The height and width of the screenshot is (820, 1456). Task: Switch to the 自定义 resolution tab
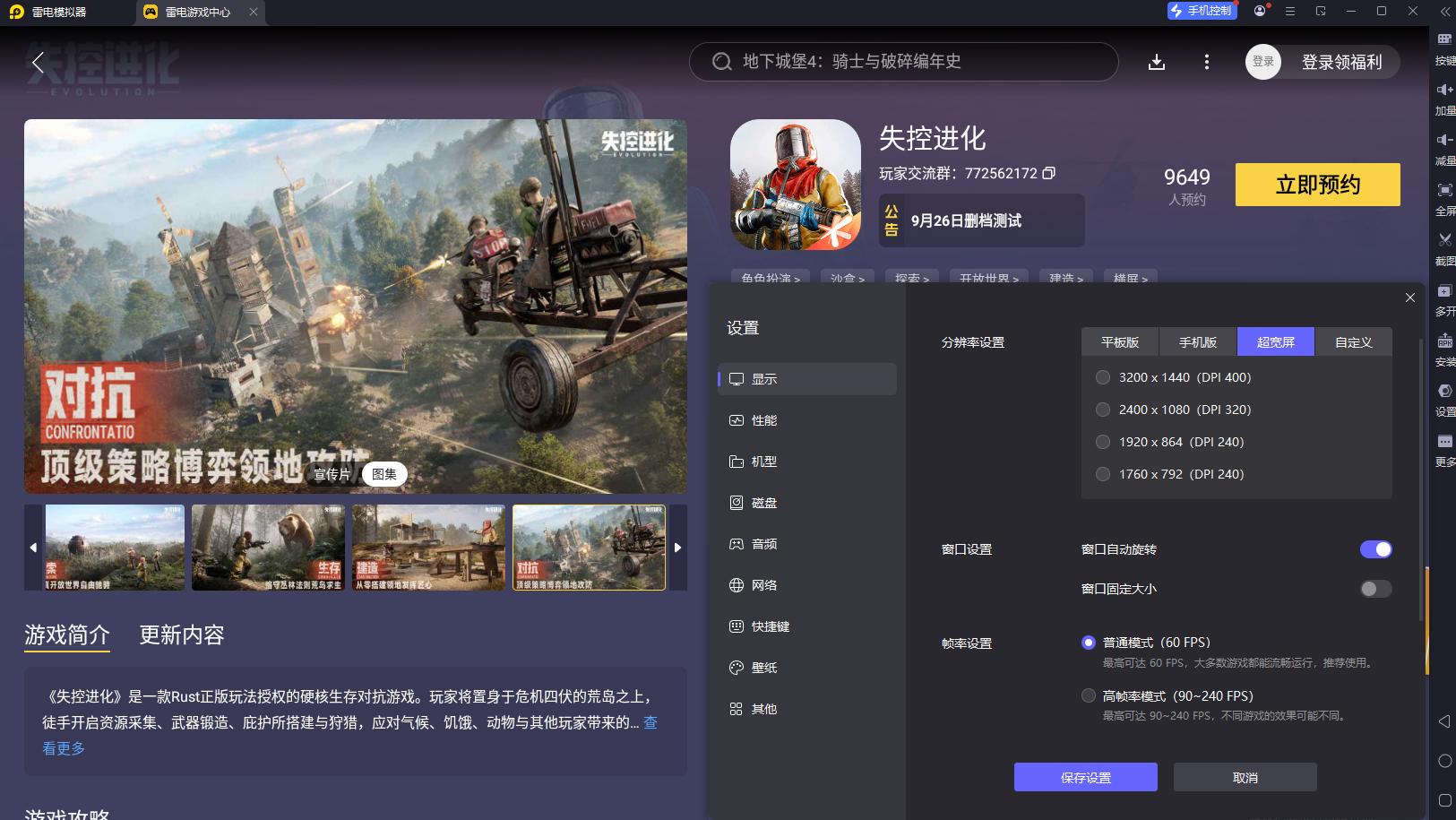[x=1354, y=342]
